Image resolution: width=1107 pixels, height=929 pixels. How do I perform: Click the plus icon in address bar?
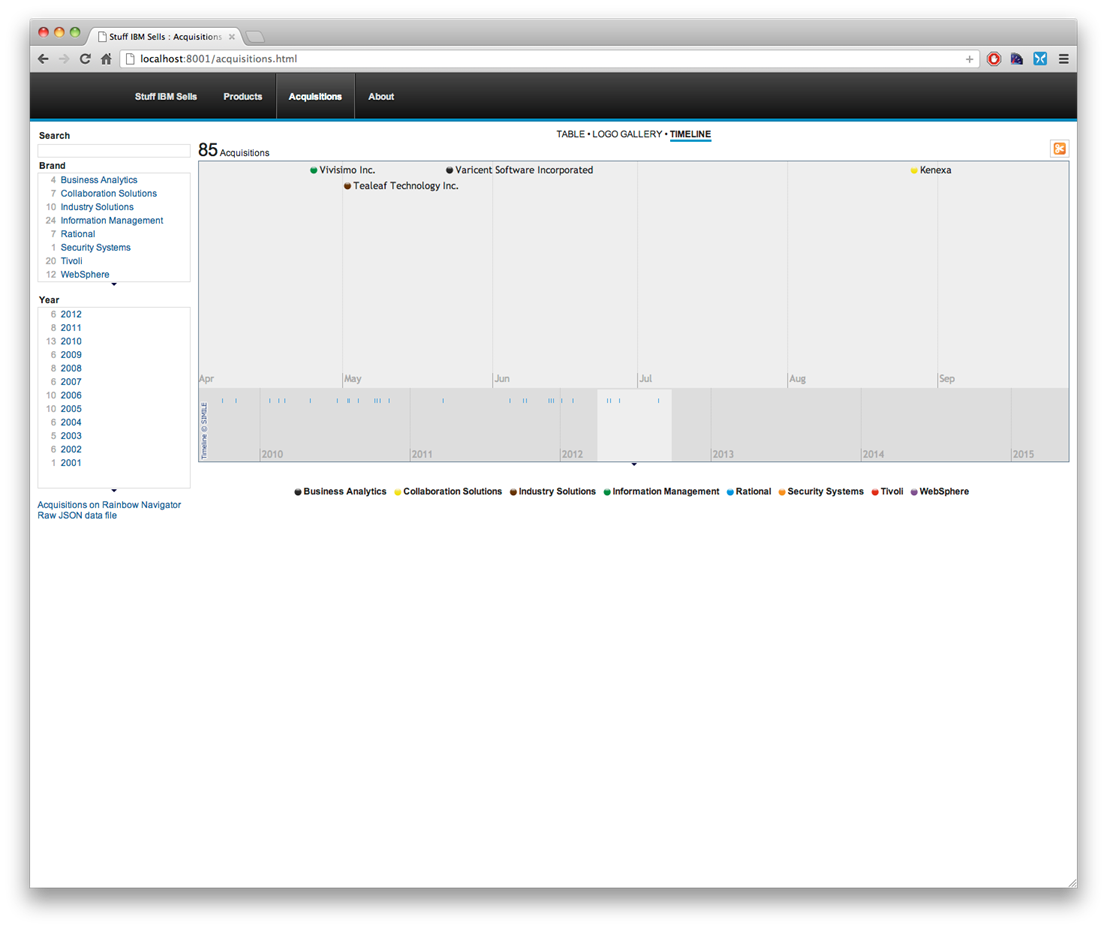[969, 59]
